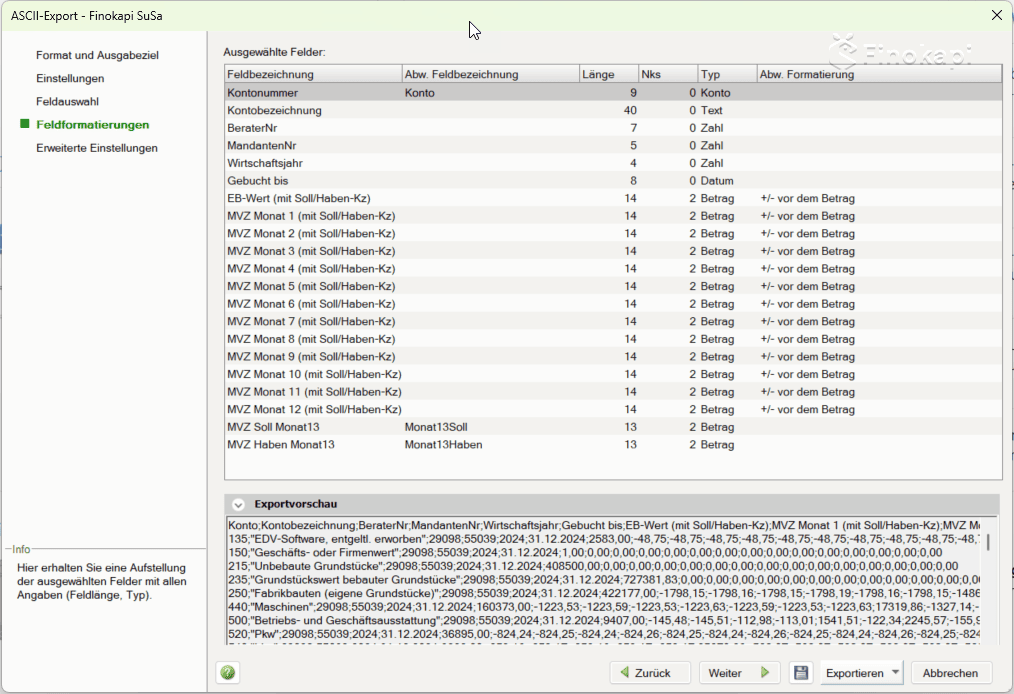Click the Abw. Feldbezeichnung column header
Viewport: 1014px width, 694px height.
tap(490, 74)
